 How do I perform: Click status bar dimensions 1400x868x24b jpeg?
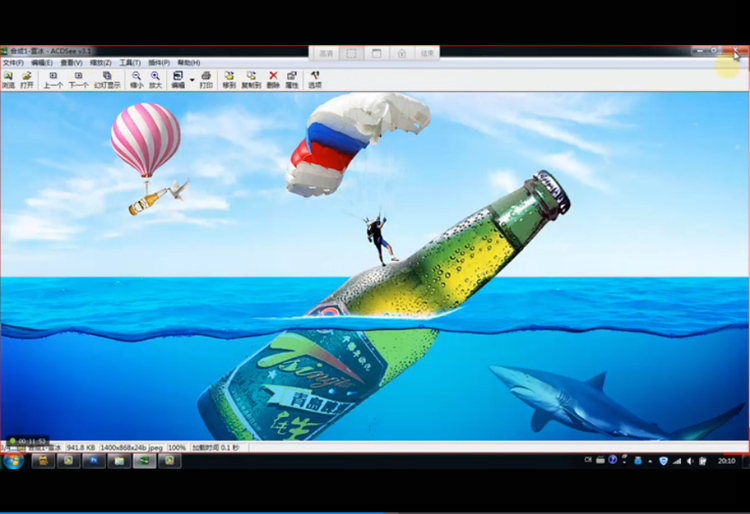[132, 448]
